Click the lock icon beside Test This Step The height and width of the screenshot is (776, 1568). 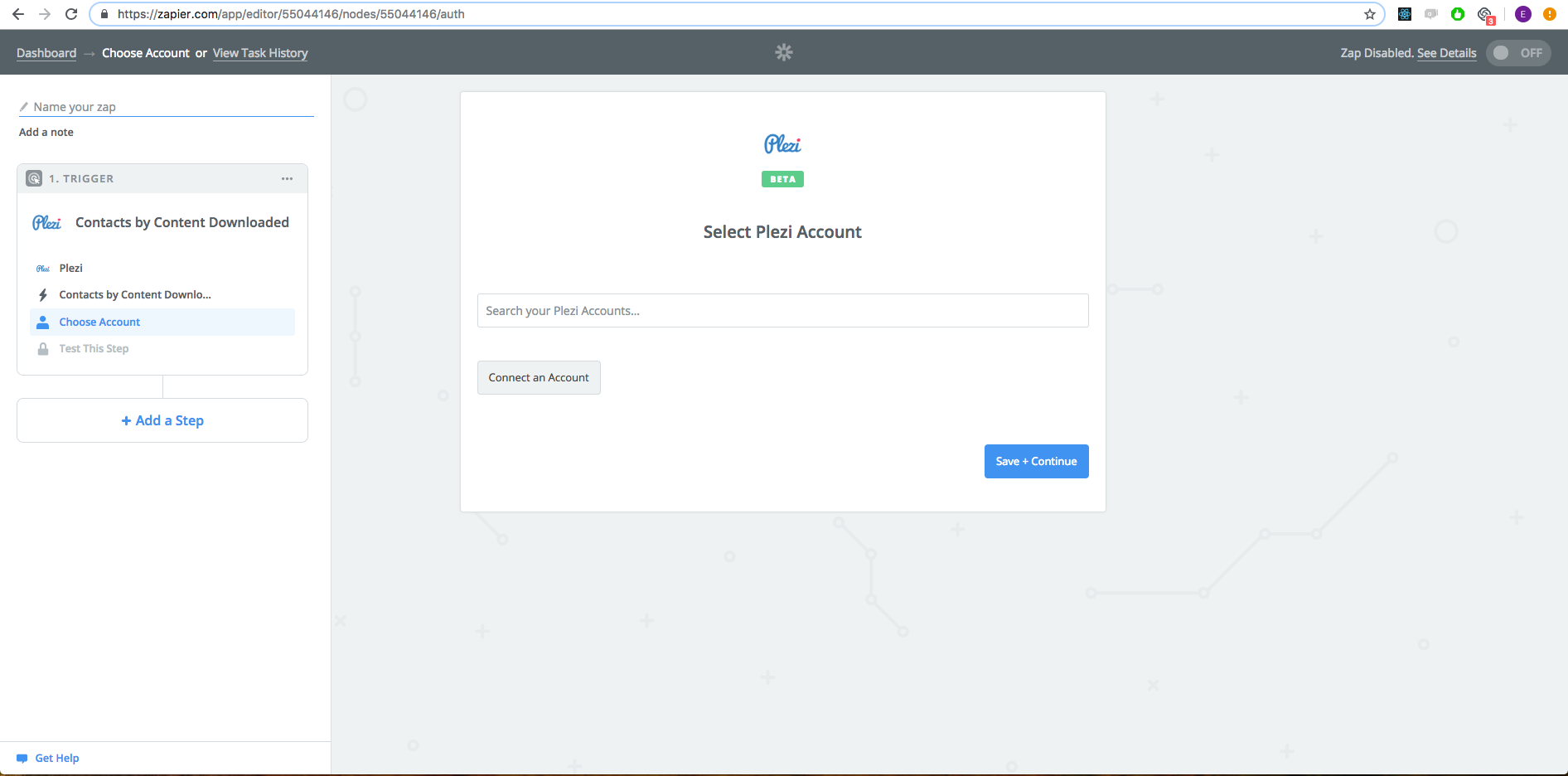tap(43, 349)
